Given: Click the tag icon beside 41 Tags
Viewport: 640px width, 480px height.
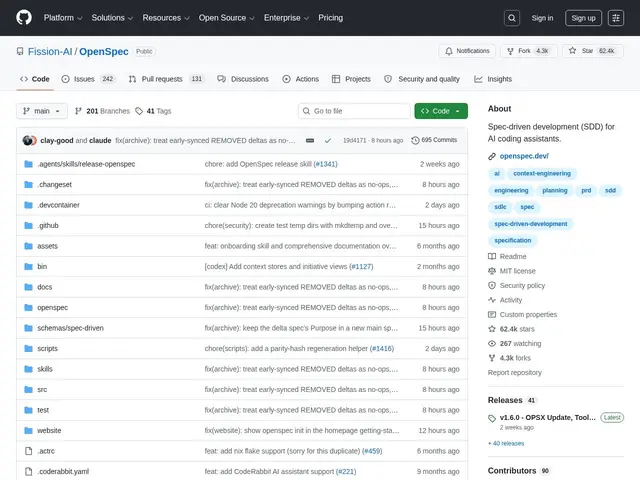Looking at the screenshot, I should coord(139,111).
